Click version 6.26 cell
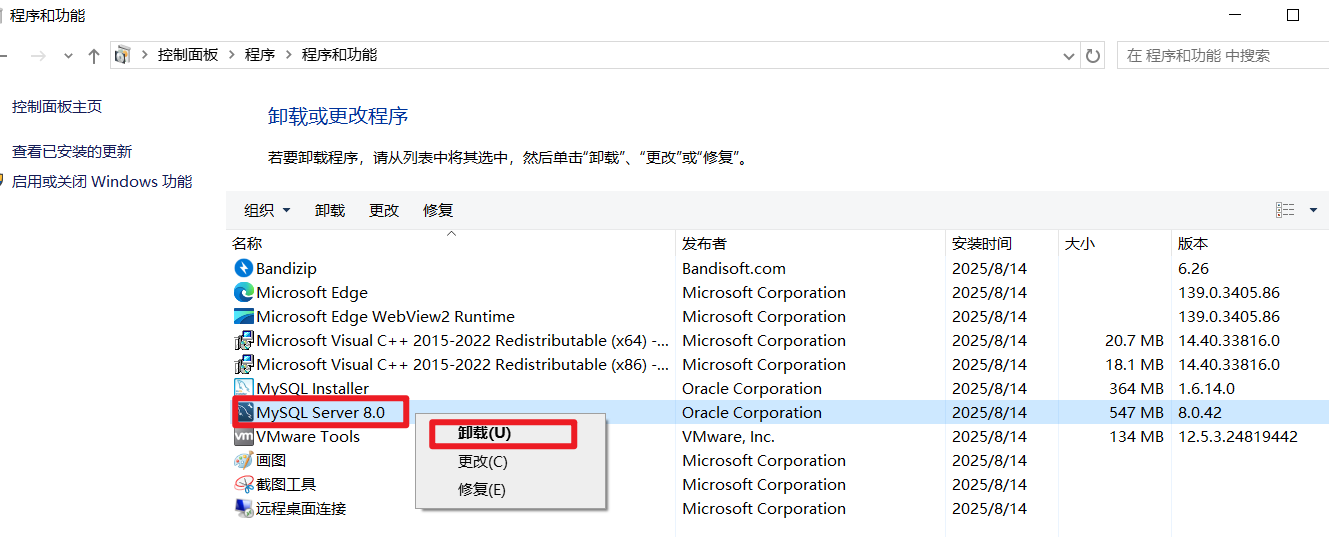Image resolution: width=1329 pixels, height=537 pixels. pyautogui.click(x=1194, y=268)
